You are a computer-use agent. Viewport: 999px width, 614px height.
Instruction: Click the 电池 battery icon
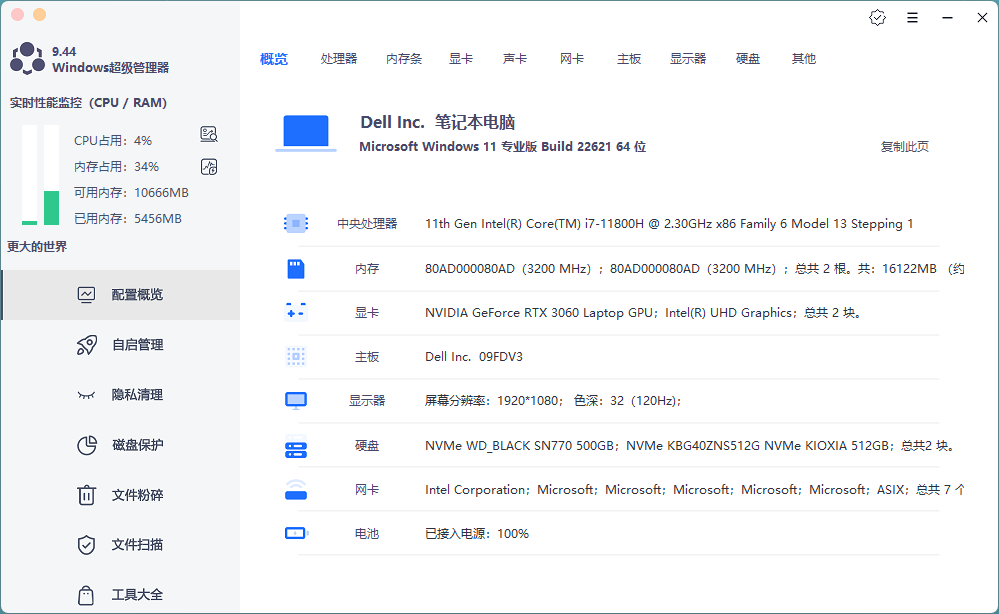[x=296, y=533]
